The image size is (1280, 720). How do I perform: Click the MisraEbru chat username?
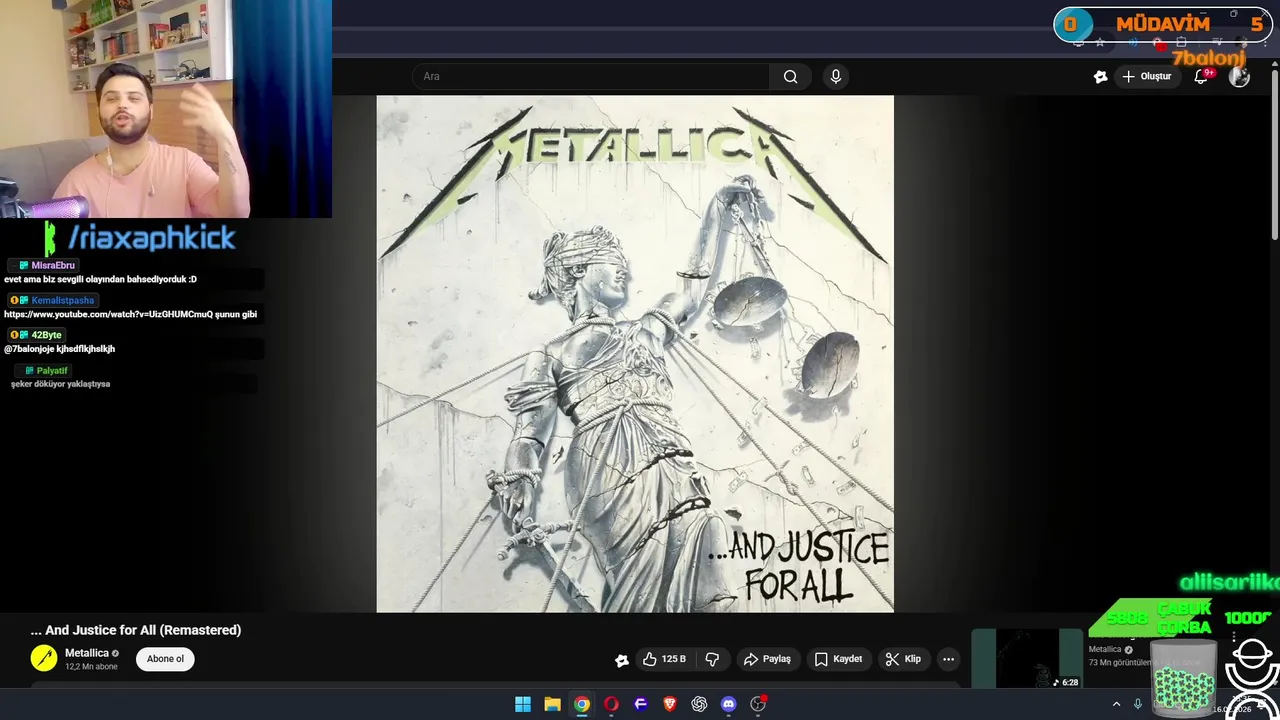pyautogui.click(x=53, y=265)
